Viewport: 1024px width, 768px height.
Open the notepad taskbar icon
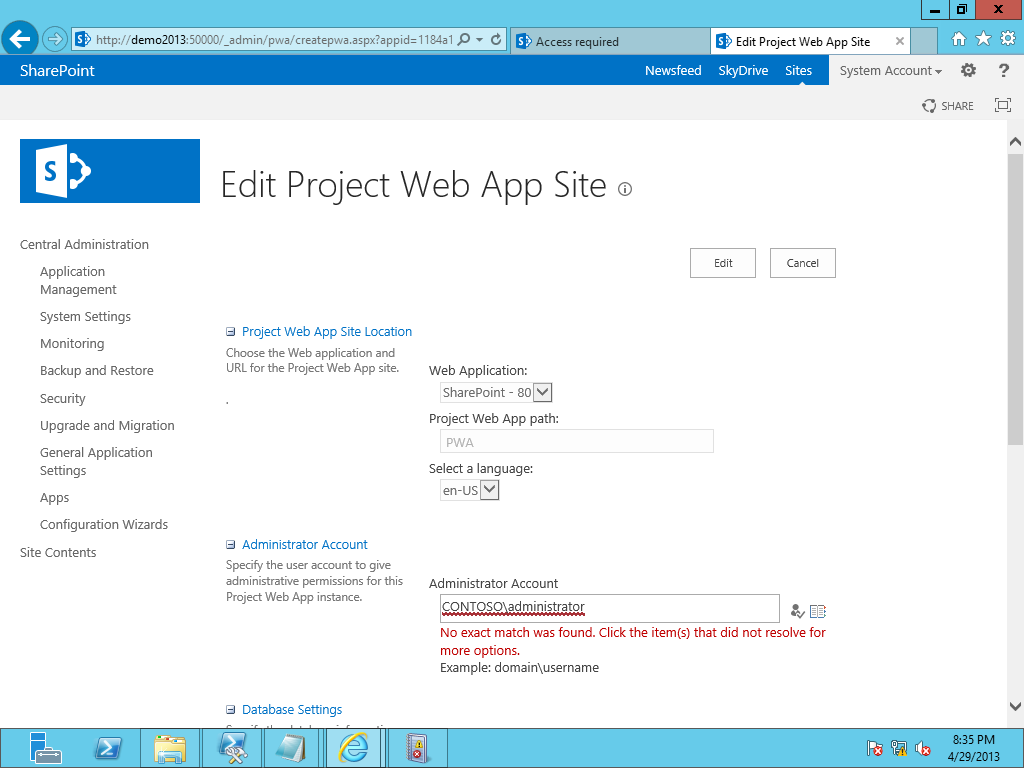tap(291, 747)
